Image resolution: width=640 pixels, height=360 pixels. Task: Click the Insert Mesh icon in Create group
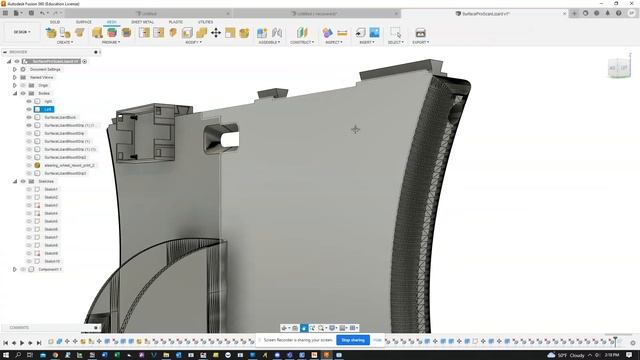point(51,33)
